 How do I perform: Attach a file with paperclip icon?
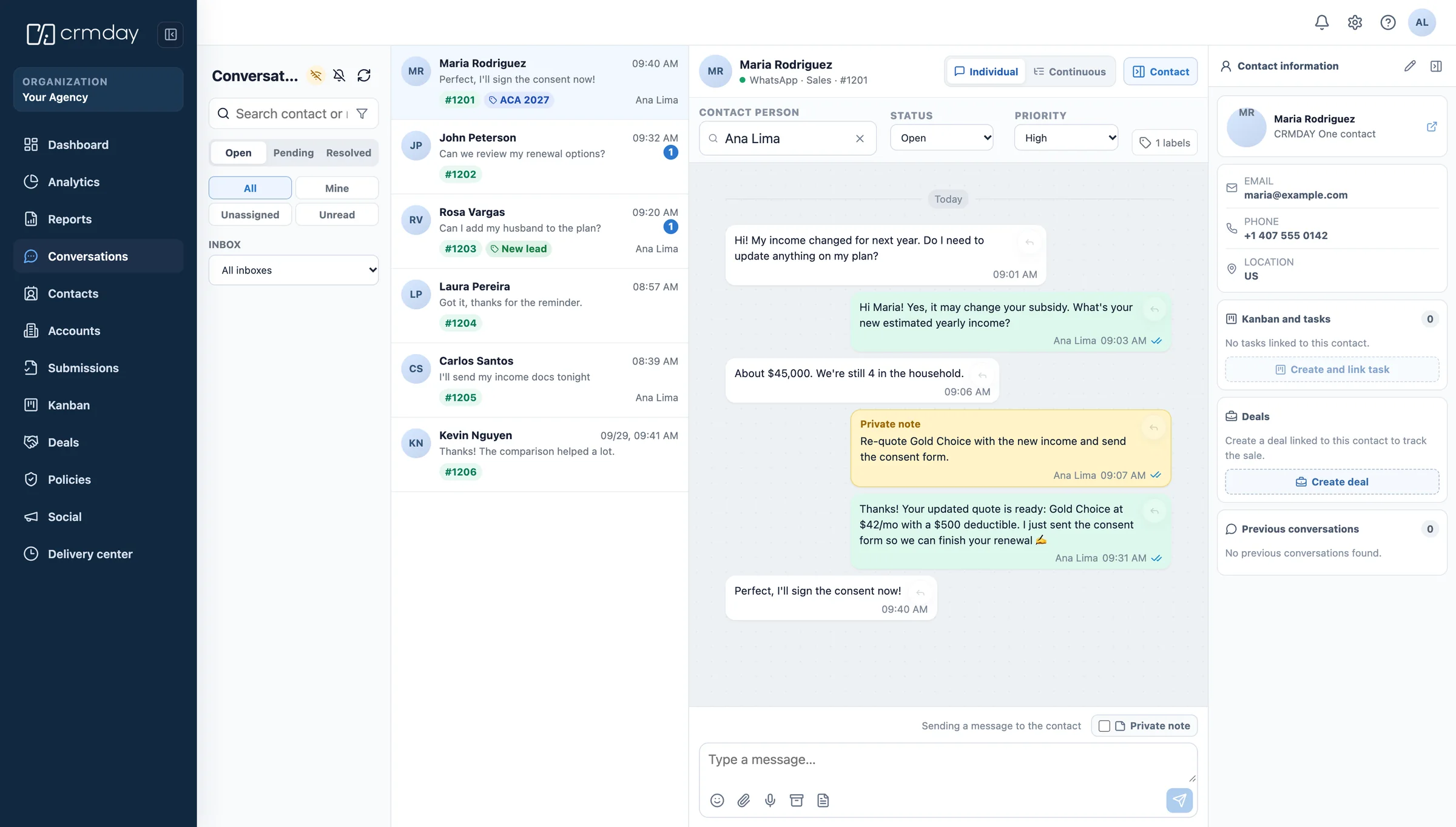click(x=744, y=800)
